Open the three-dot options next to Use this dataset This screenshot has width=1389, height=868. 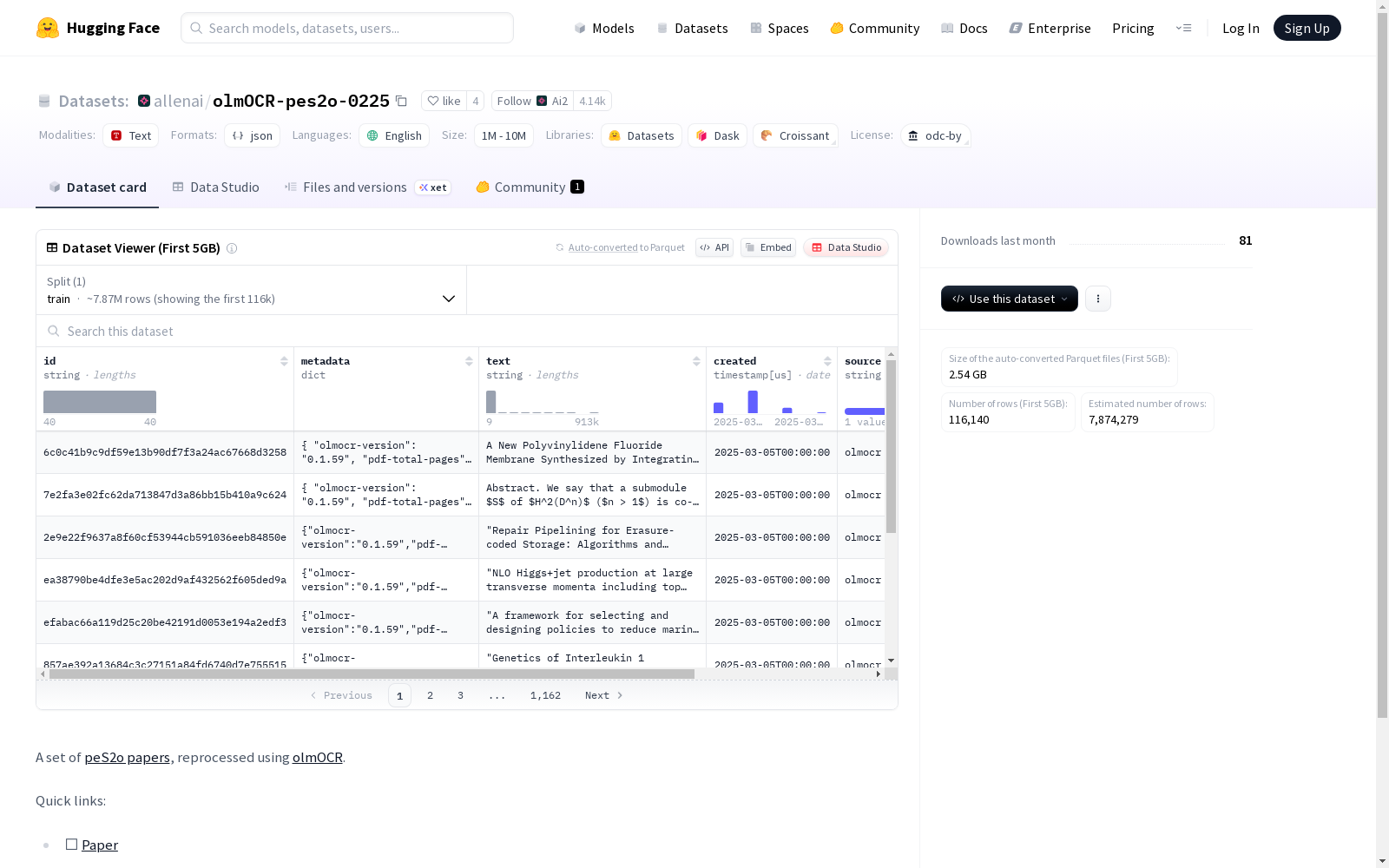(1098, 299)
